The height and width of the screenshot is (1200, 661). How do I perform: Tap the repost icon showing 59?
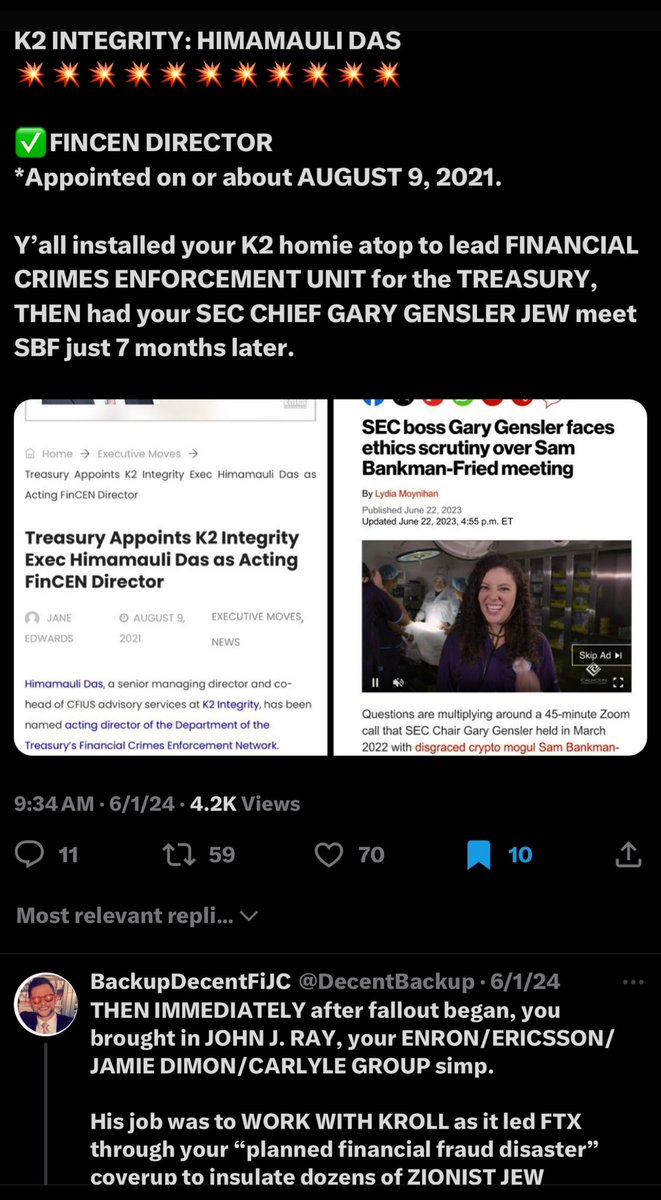[x=178, y=854]
